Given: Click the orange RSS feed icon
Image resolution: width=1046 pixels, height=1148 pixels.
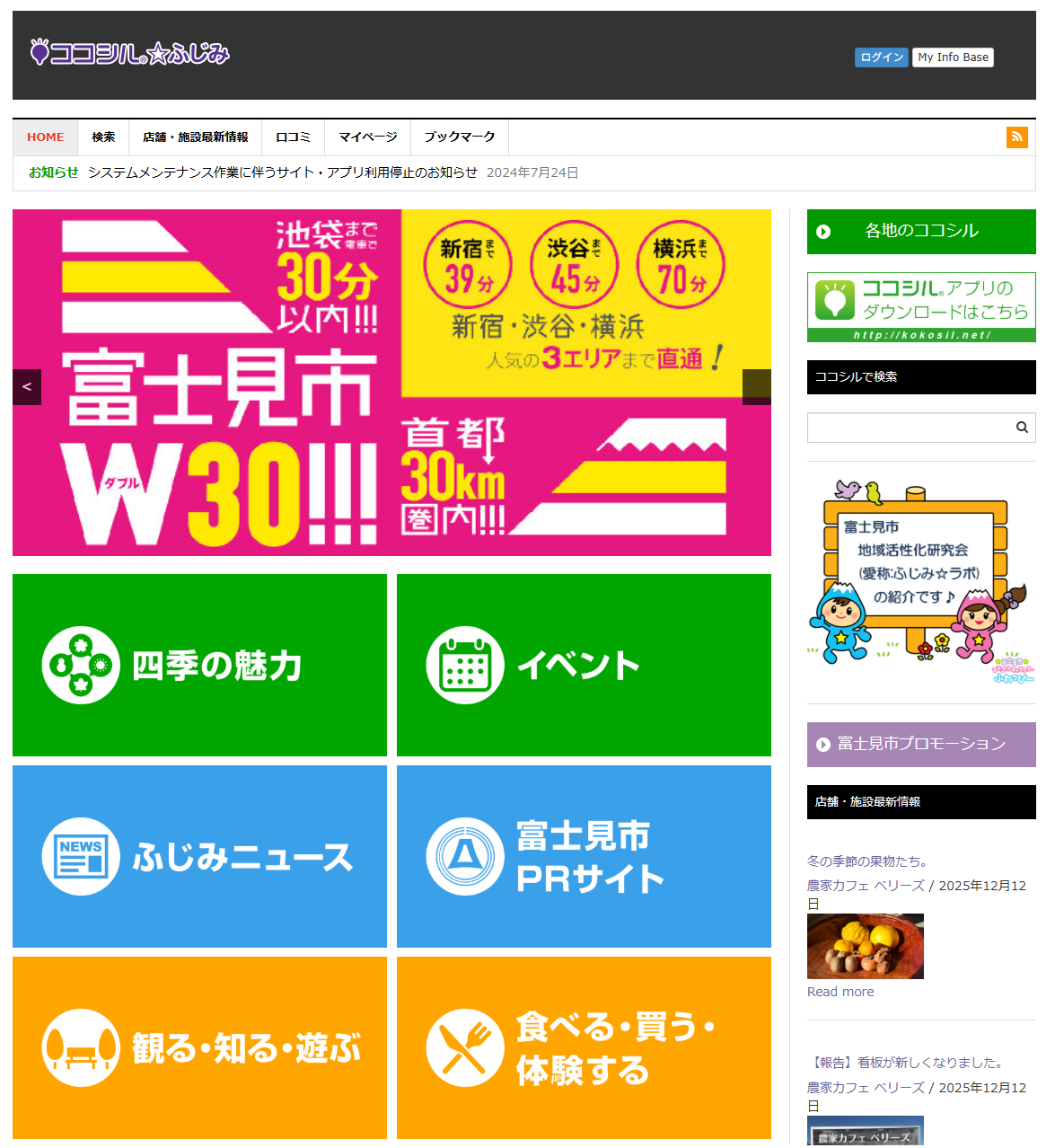Looking at the screenshot, I should [x=1016, y=137].
